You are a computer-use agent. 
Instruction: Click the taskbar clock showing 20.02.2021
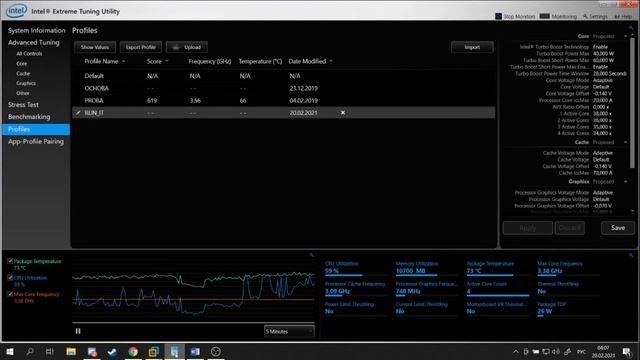pos(603,352)
